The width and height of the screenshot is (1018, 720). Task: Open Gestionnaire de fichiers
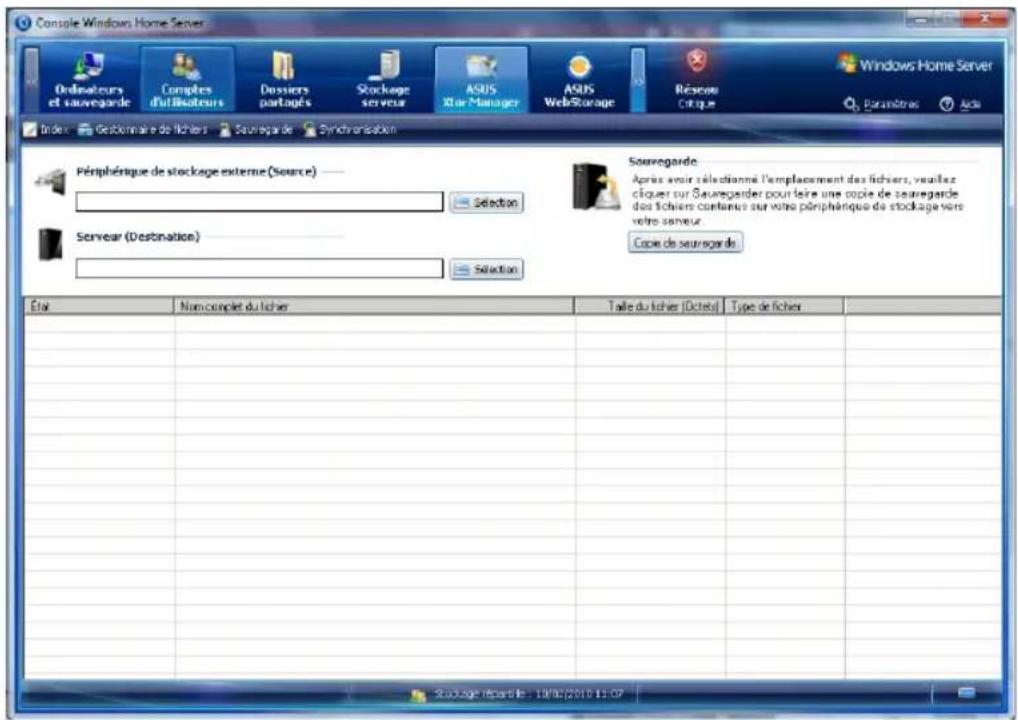coord(143,129)
